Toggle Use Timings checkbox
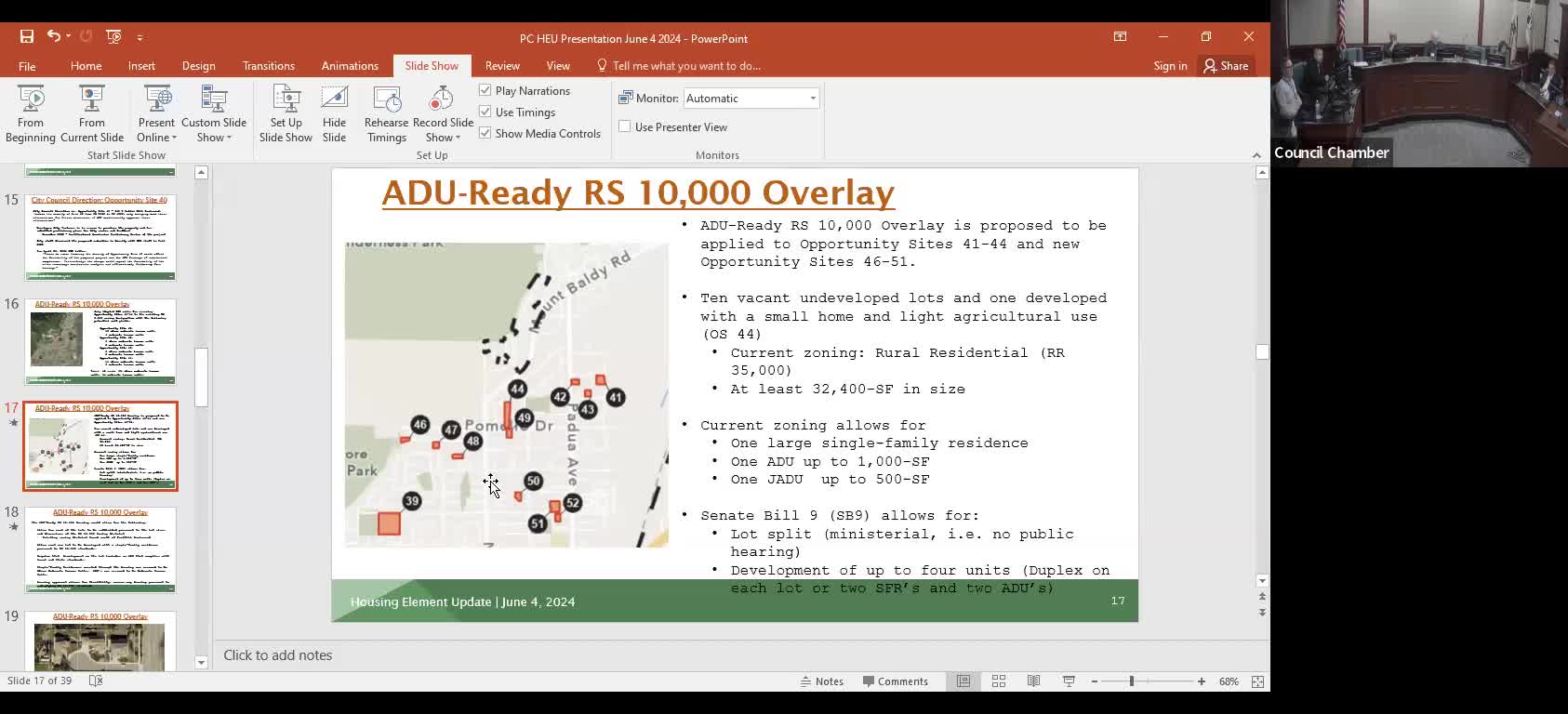 point(485,112)
